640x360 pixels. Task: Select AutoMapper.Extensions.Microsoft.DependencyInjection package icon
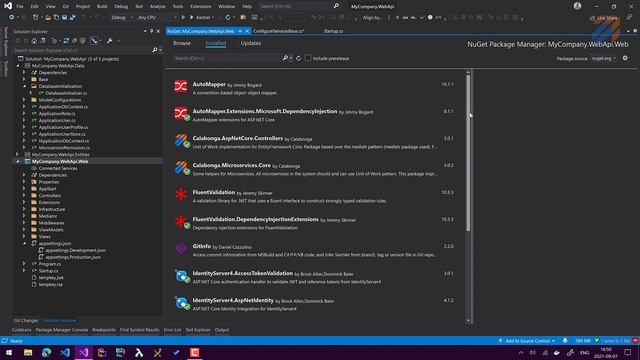[x=181, y=114]
